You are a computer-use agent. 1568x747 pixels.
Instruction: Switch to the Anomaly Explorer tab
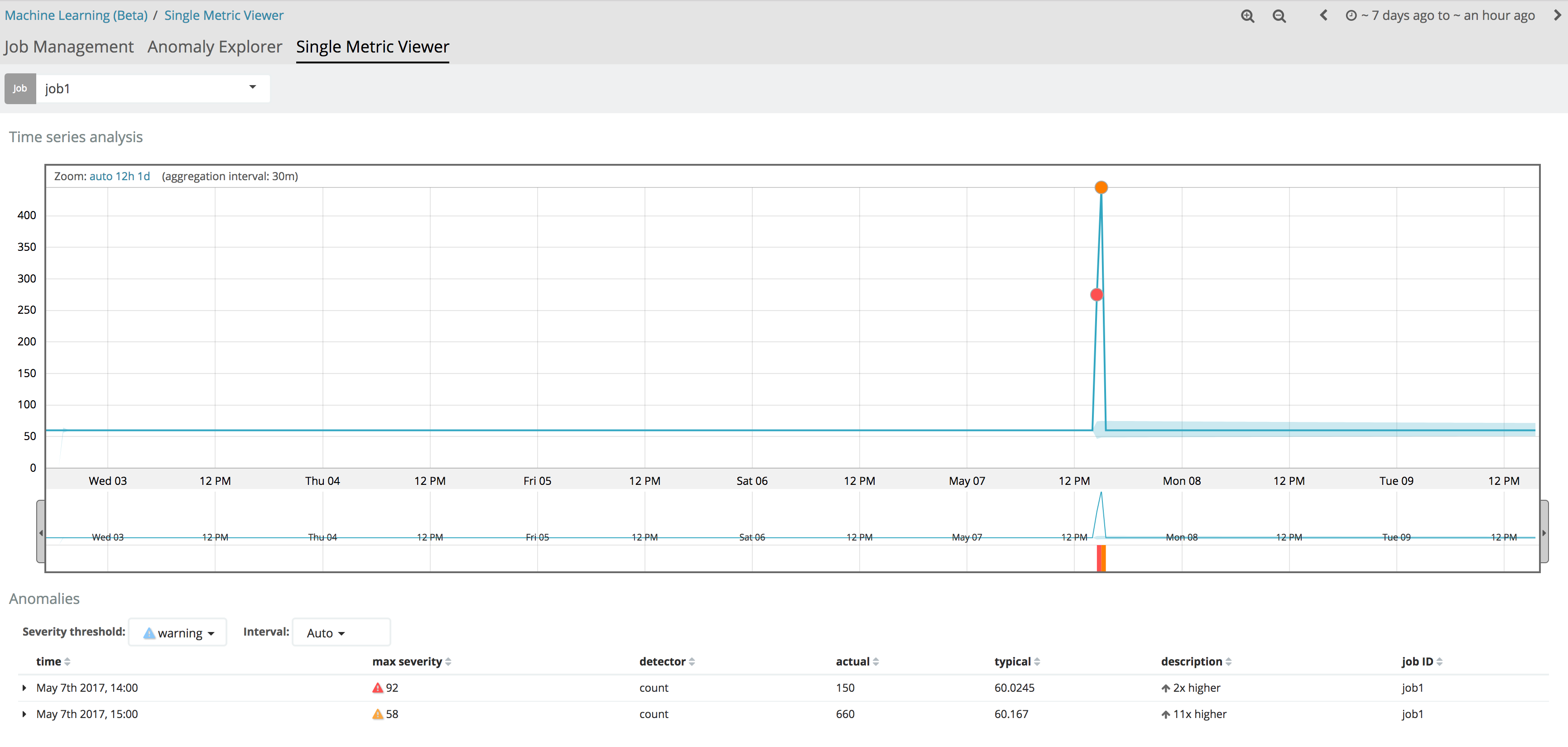coord(214,47)
